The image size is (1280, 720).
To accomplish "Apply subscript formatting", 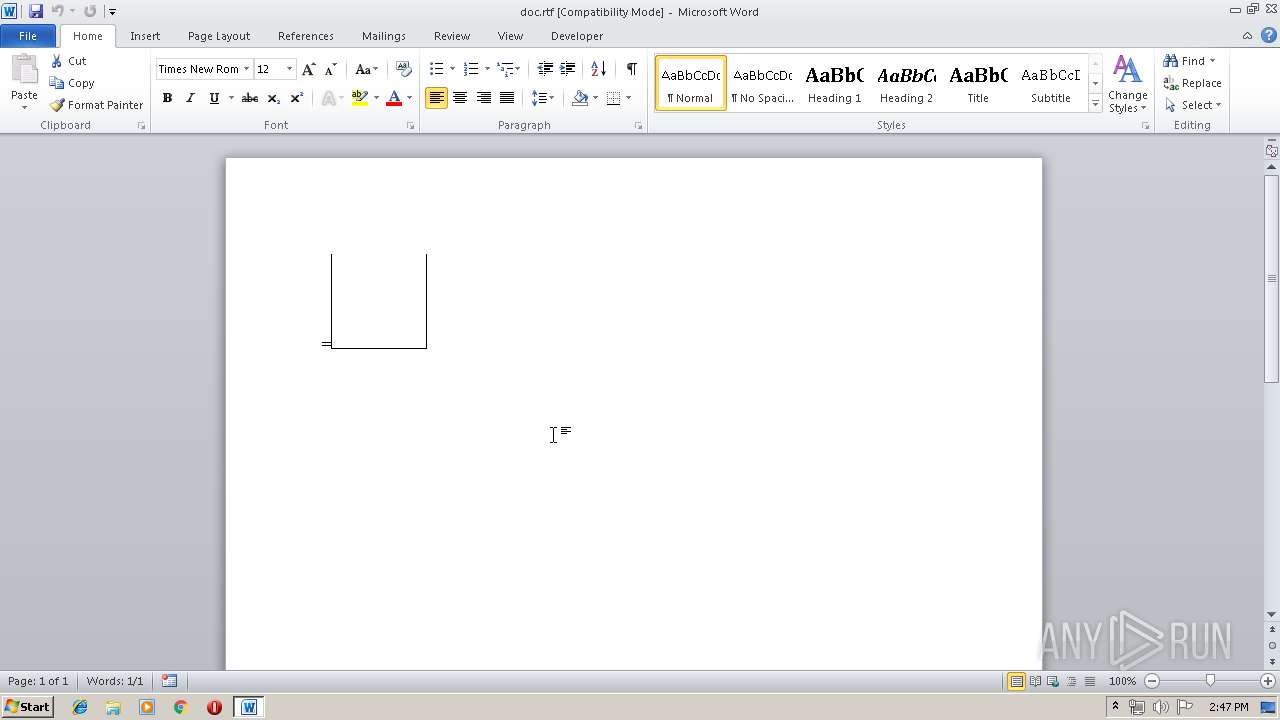I will click(273, 98).
